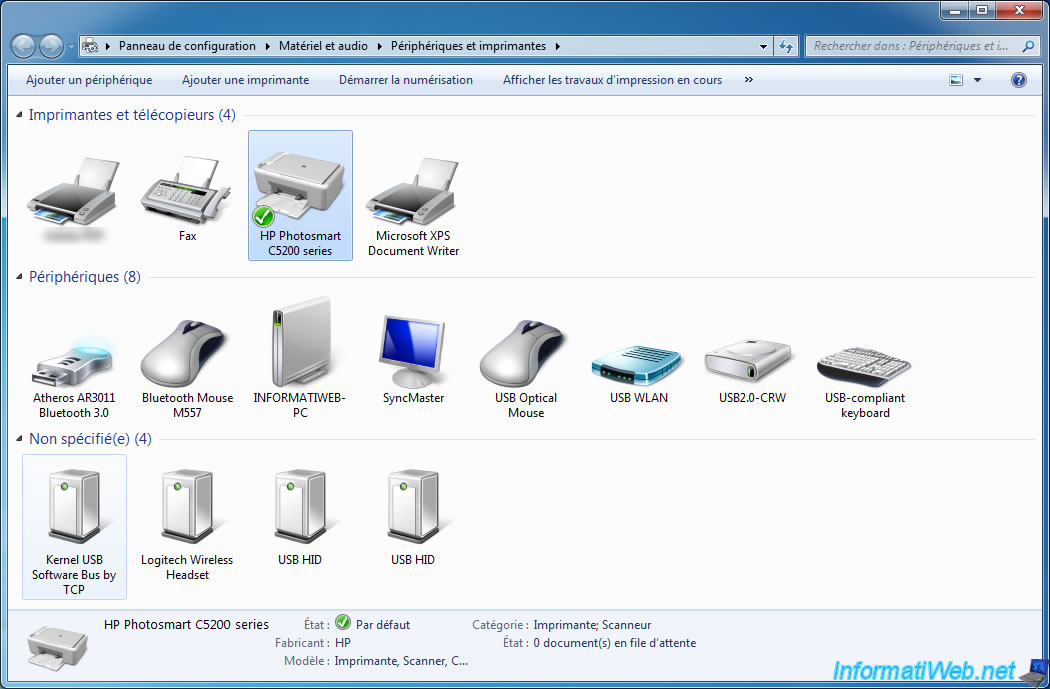The height and width of the screenshot is (689, 1050).
Task: Select the SyncMaster monitor icon
Action: [412, 351]
